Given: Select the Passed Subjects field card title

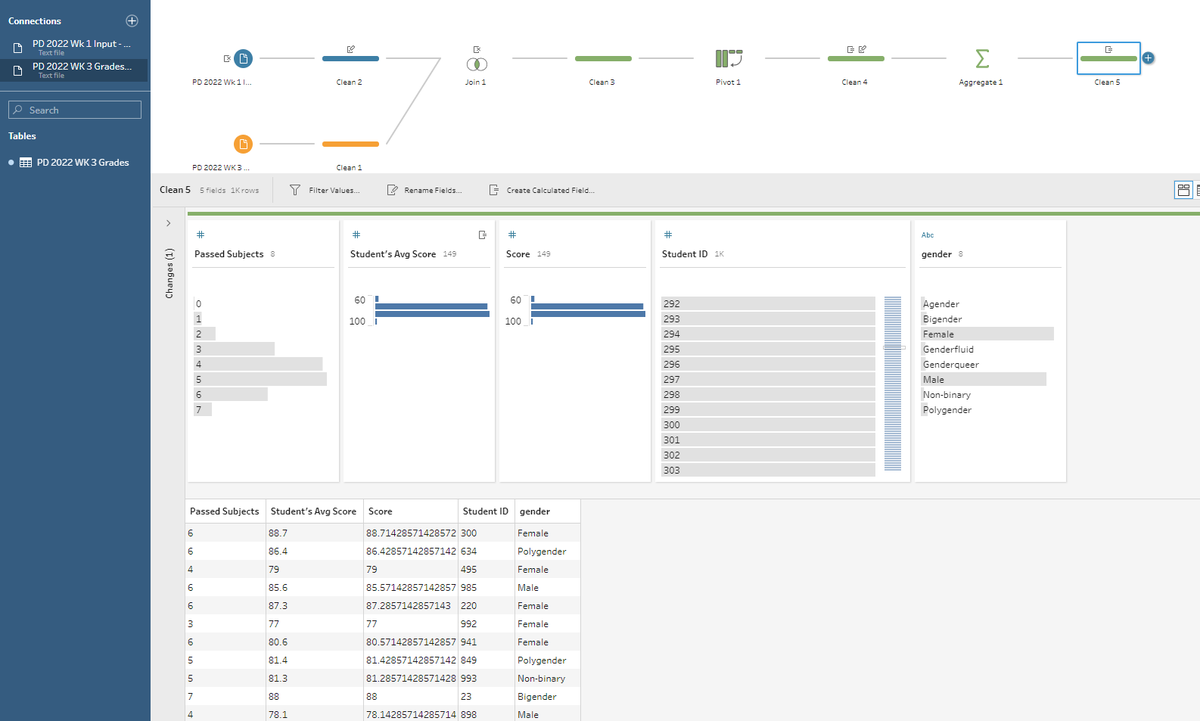Looking at the screenshot, I should pyautogui.click(x=229, y=254).
